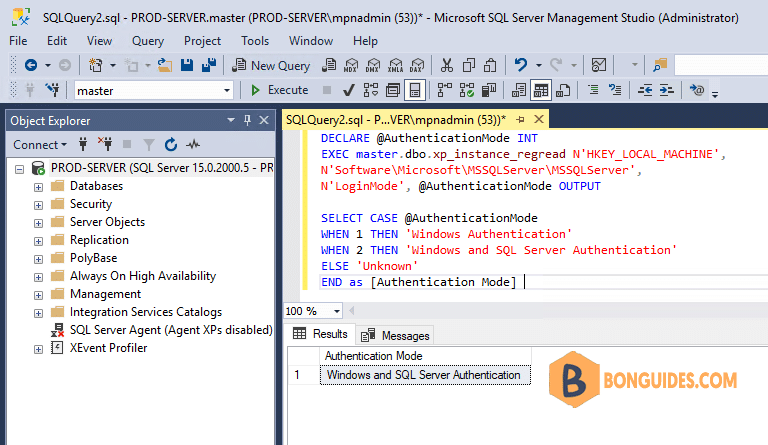Open the Tools menu

tap(255, 41)
